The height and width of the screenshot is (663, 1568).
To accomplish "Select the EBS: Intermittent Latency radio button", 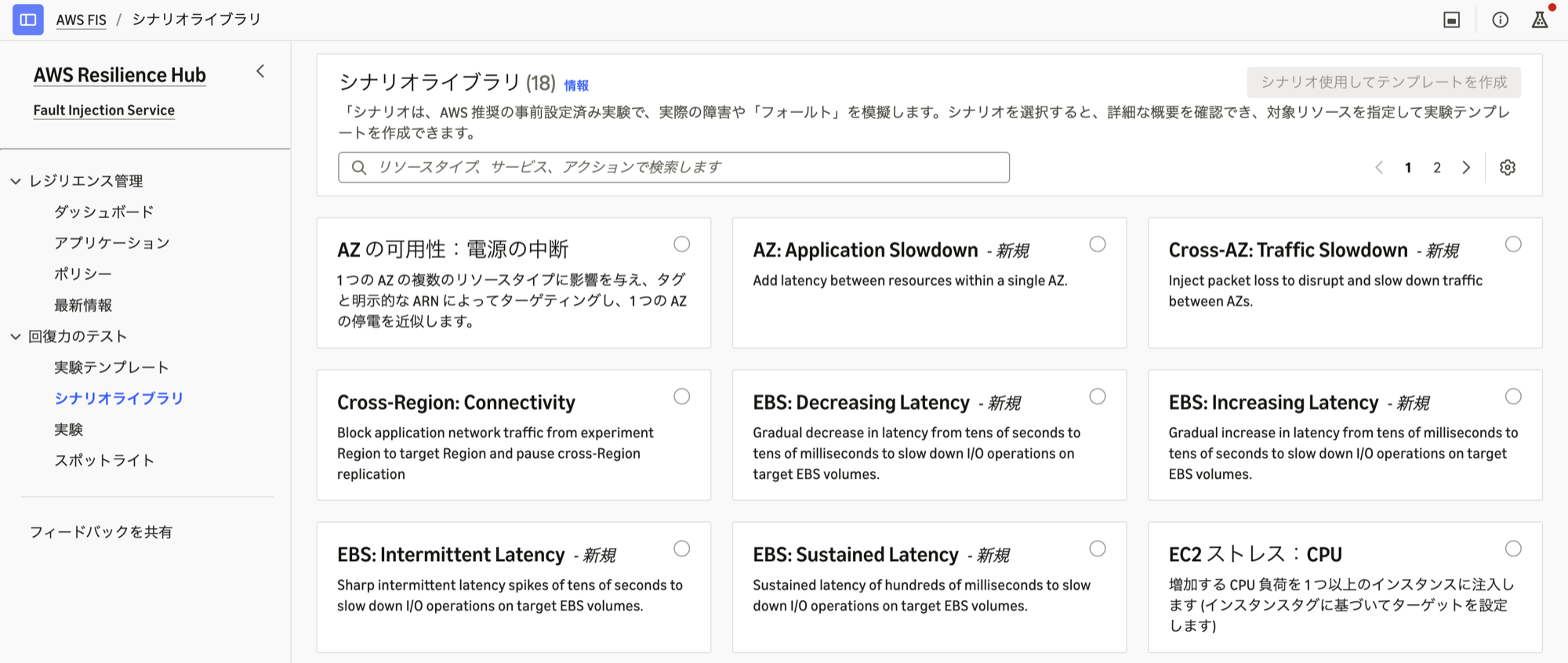I will (x=682, y=549).
